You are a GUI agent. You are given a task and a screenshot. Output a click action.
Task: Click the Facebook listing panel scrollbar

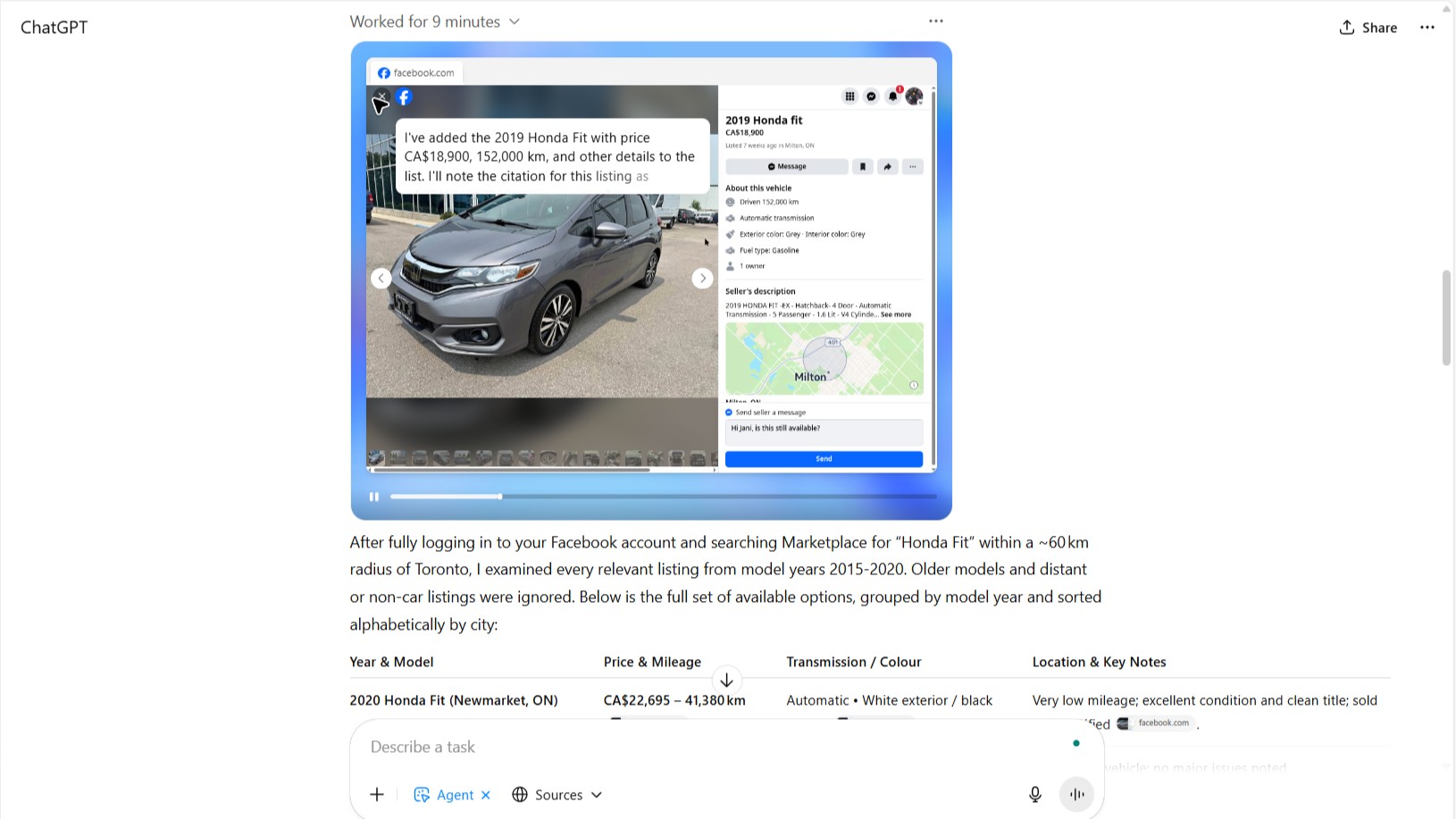(933, 277)
